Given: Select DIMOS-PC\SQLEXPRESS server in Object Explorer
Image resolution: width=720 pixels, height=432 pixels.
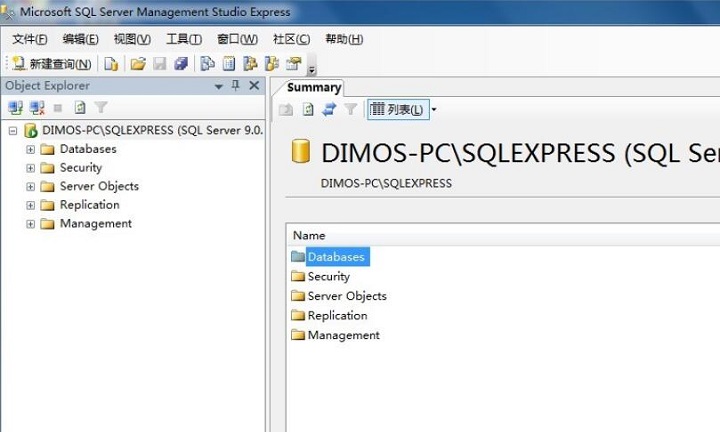Looking at the screenshot, I should [152, 130].
